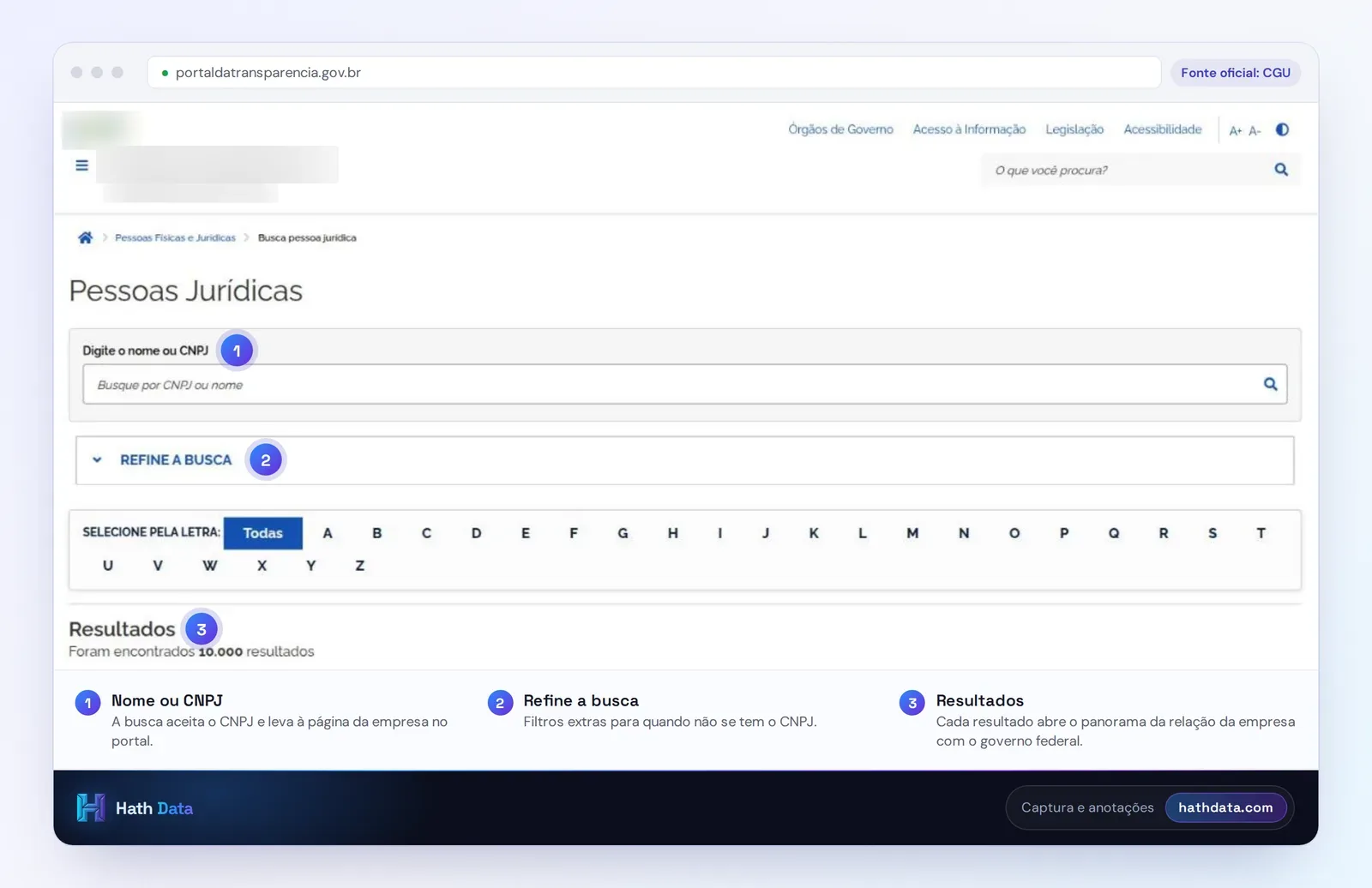Open Órgãos de Governo link
The height and width of the screenshot is (888, 1372).
840,129
